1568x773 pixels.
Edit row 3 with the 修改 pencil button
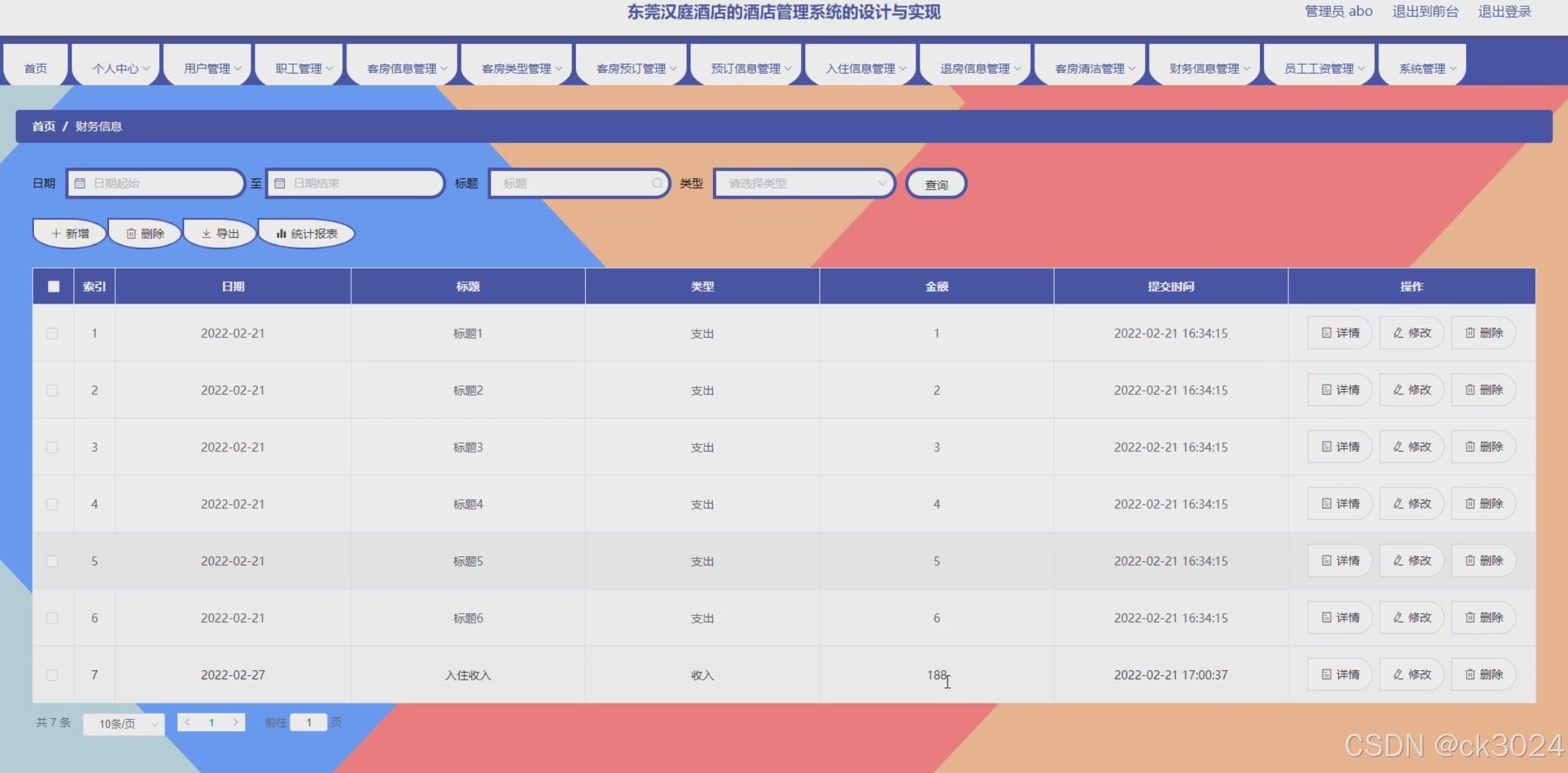pyautogui.click(x=1412, y=447)
